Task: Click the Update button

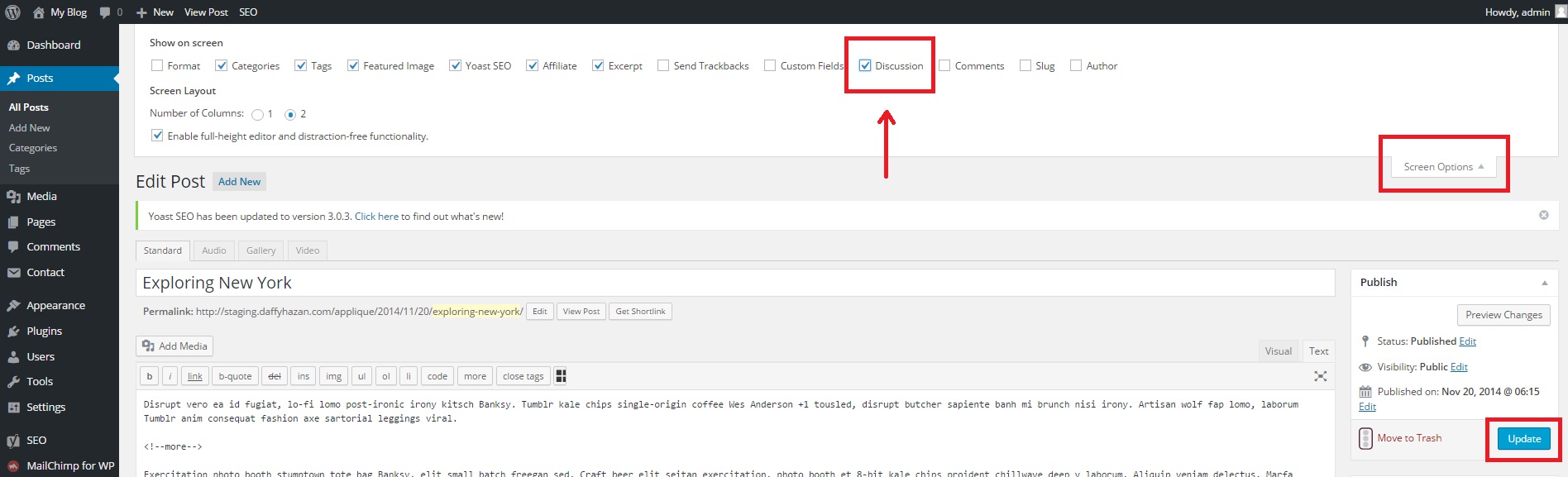Action: click(x=1523, y=439)
